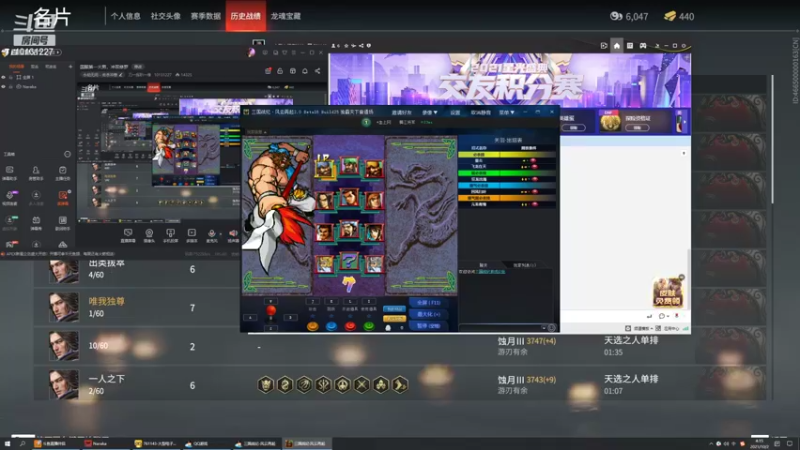The height and width of the screenshot is (450, 800).
Task: Select the question-mark random character slot
Action: (x=349, y=261)
